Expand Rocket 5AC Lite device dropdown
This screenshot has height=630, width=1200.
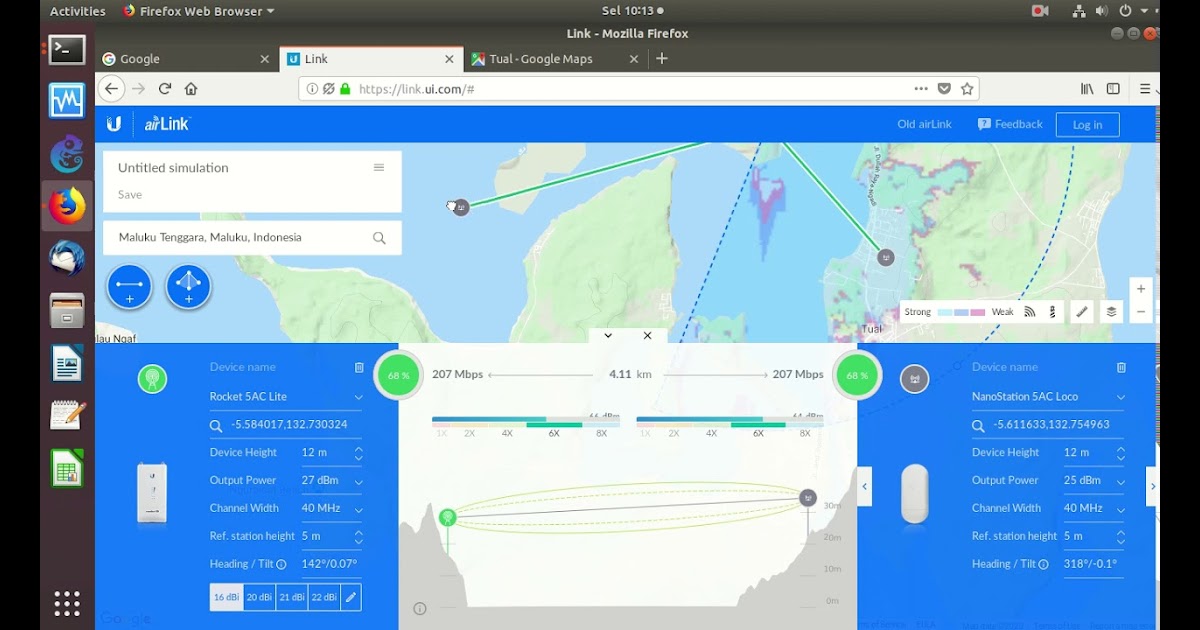(x=358, y=397)
